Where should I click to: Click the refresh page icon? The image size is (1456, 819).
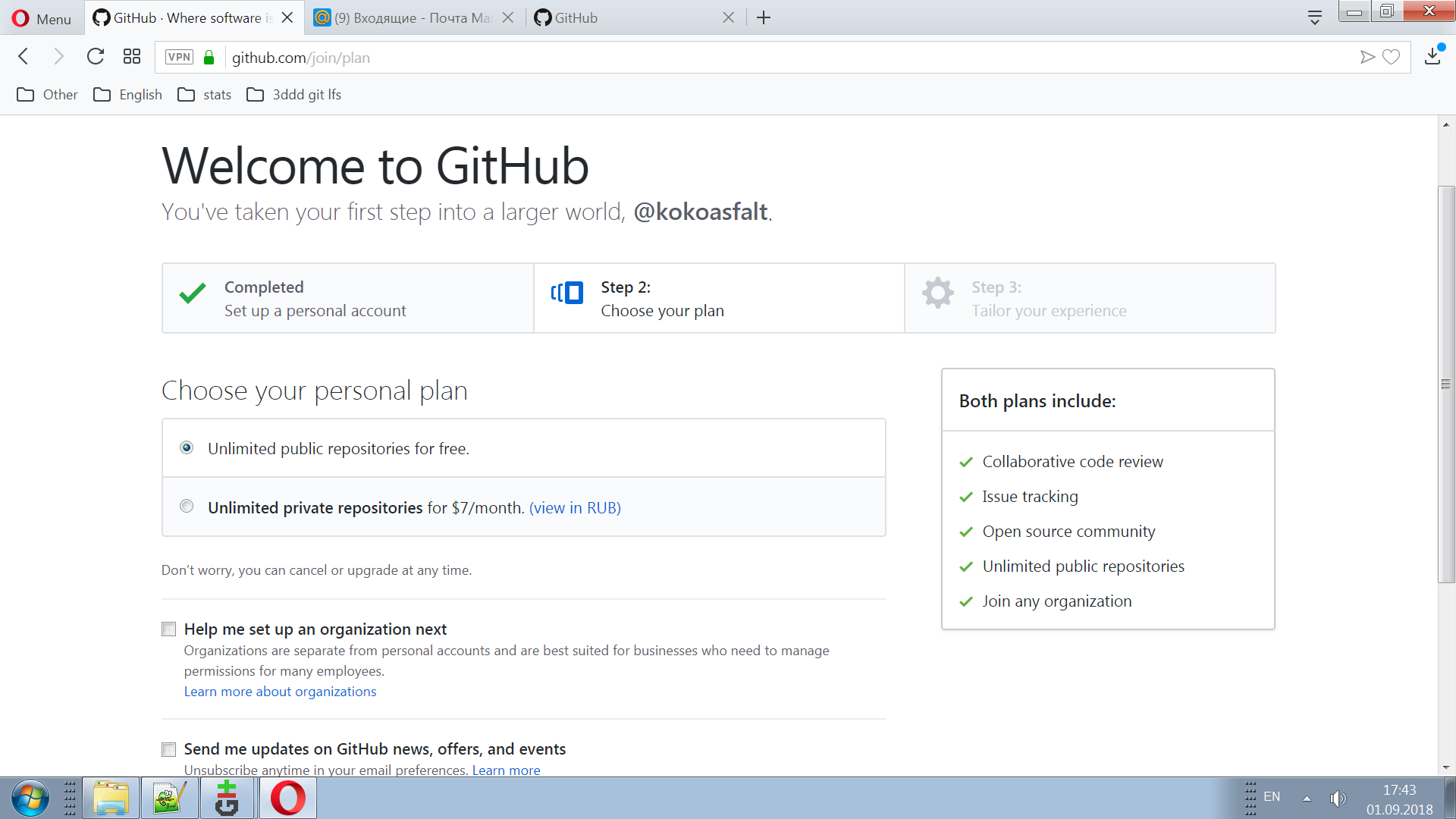[95, 57]
